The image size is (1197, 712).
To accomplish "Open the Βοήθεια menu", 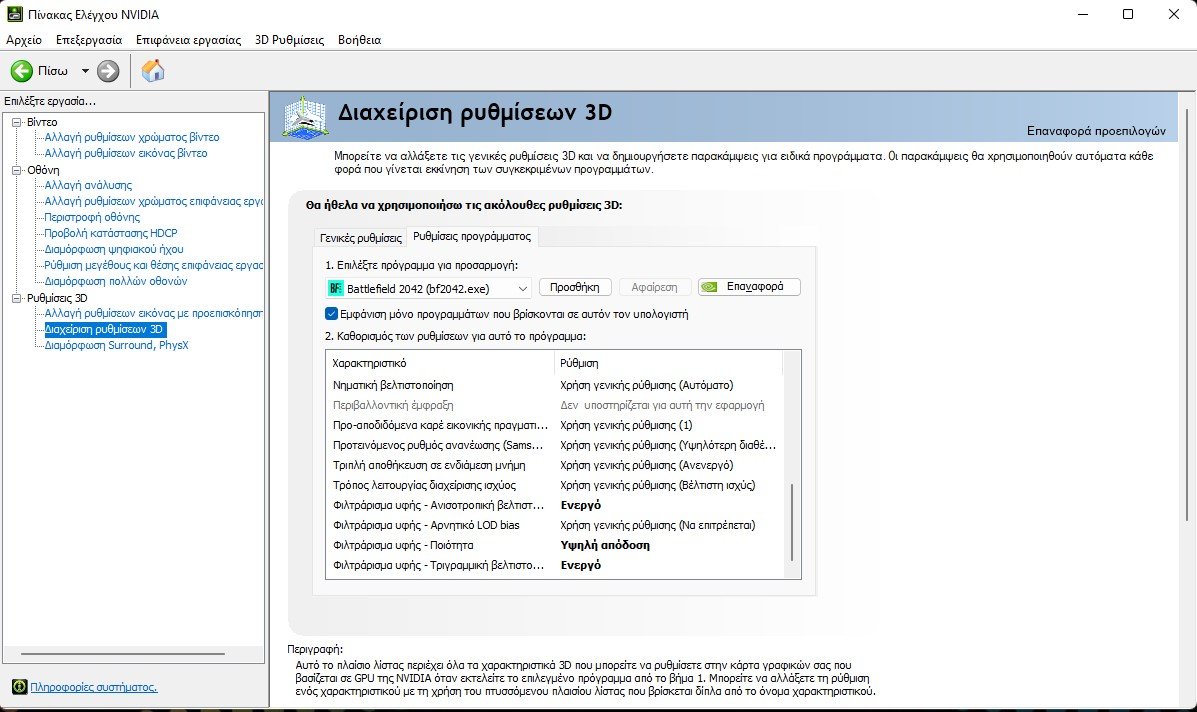I will pyautogui.click(x=359, y=40).
